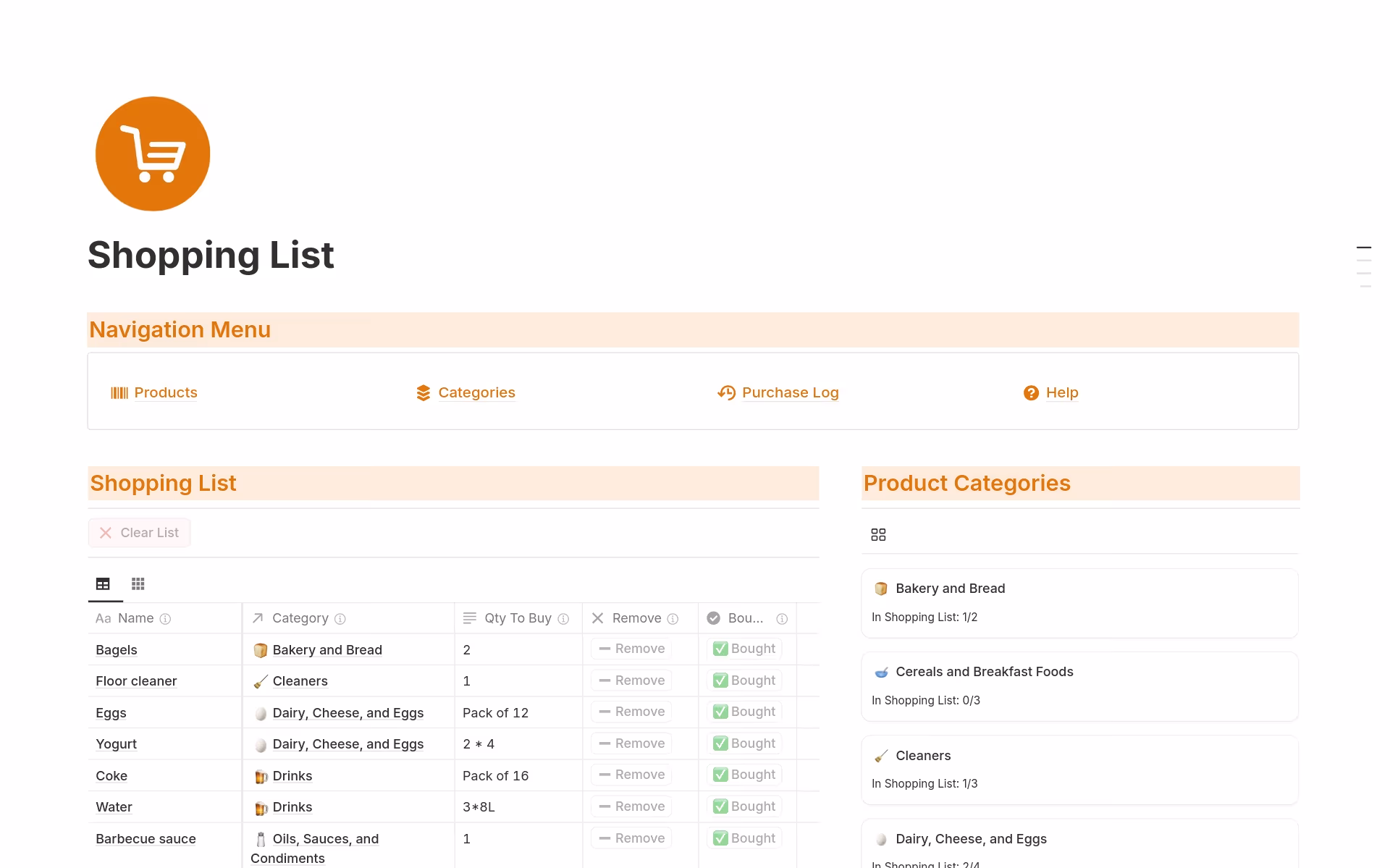Click info icon next to Category column
The width and height of the screenshot is (1390, 868).
point(340,619)
